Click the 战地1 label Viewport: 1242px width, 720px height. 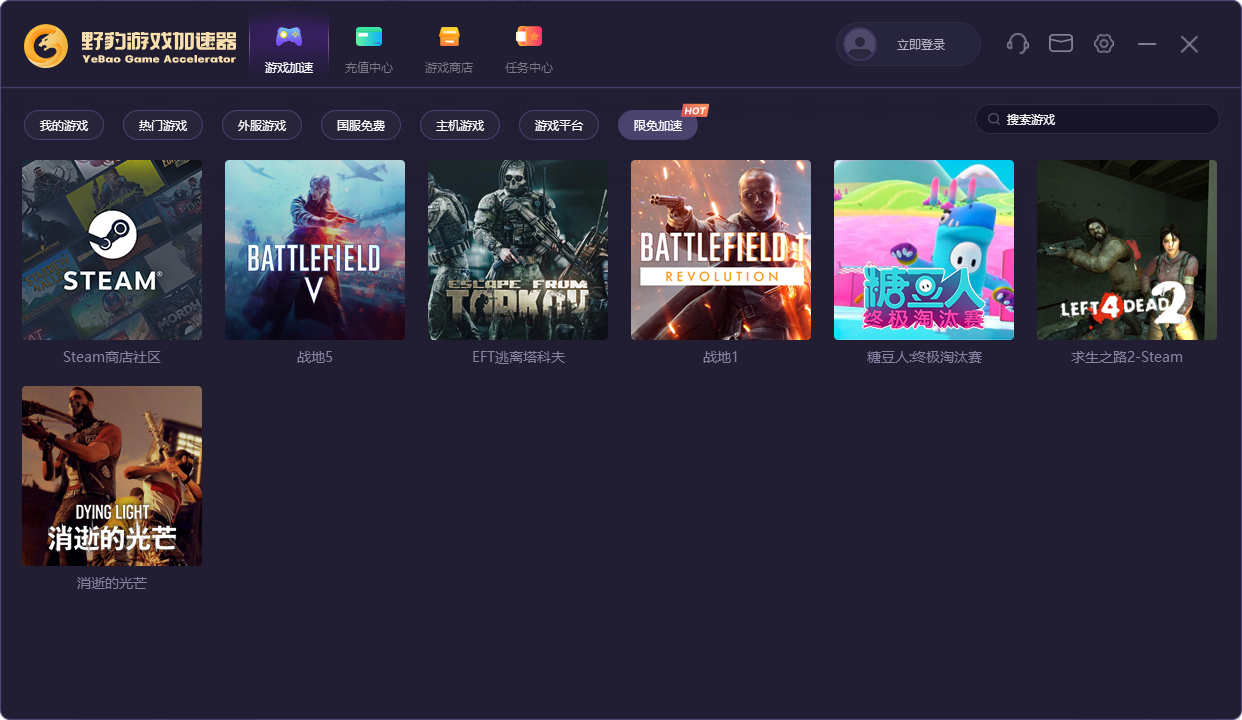click(721, 357)
